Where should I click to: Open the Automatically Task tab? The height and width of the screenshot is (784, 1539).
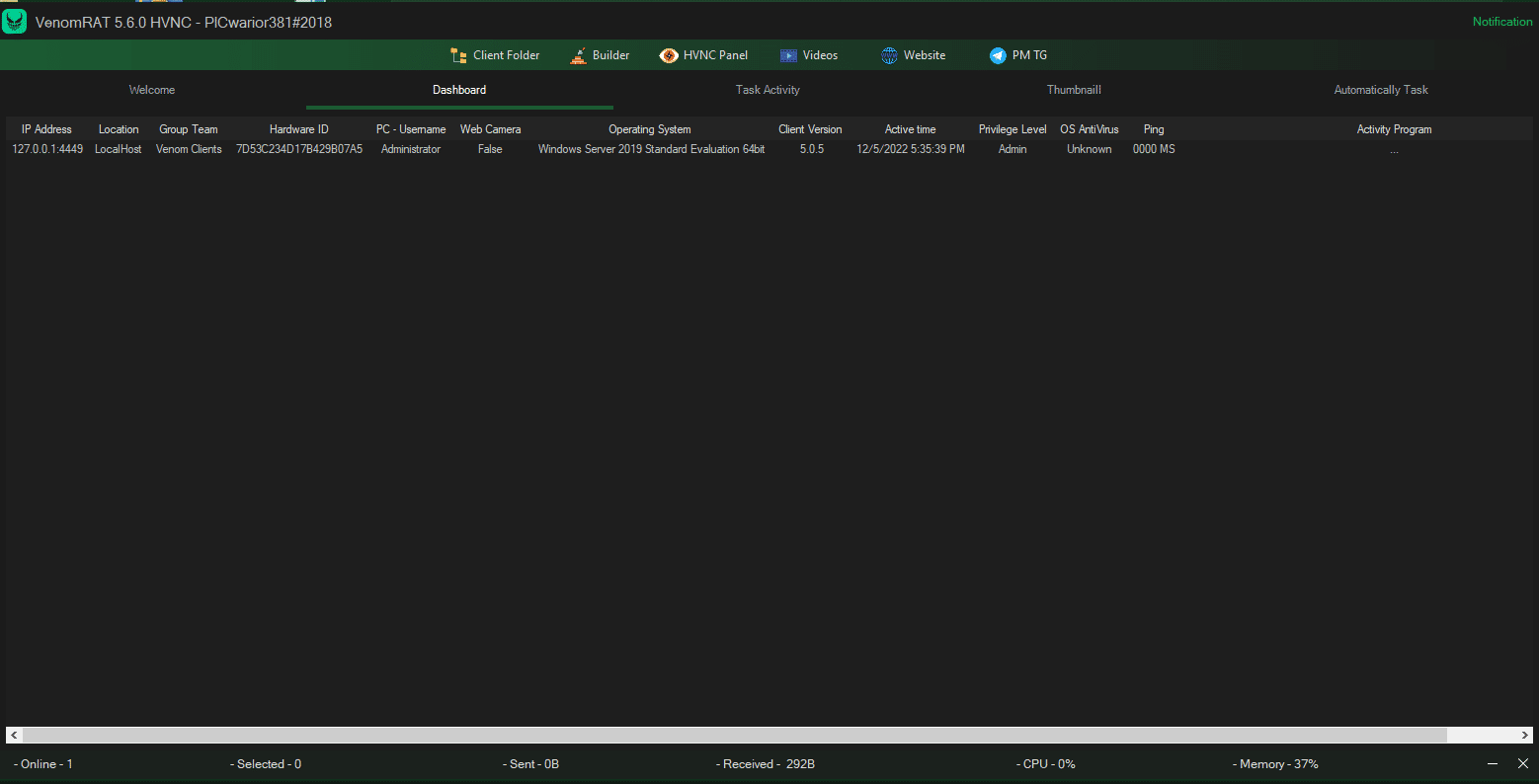coord(1381,90)
